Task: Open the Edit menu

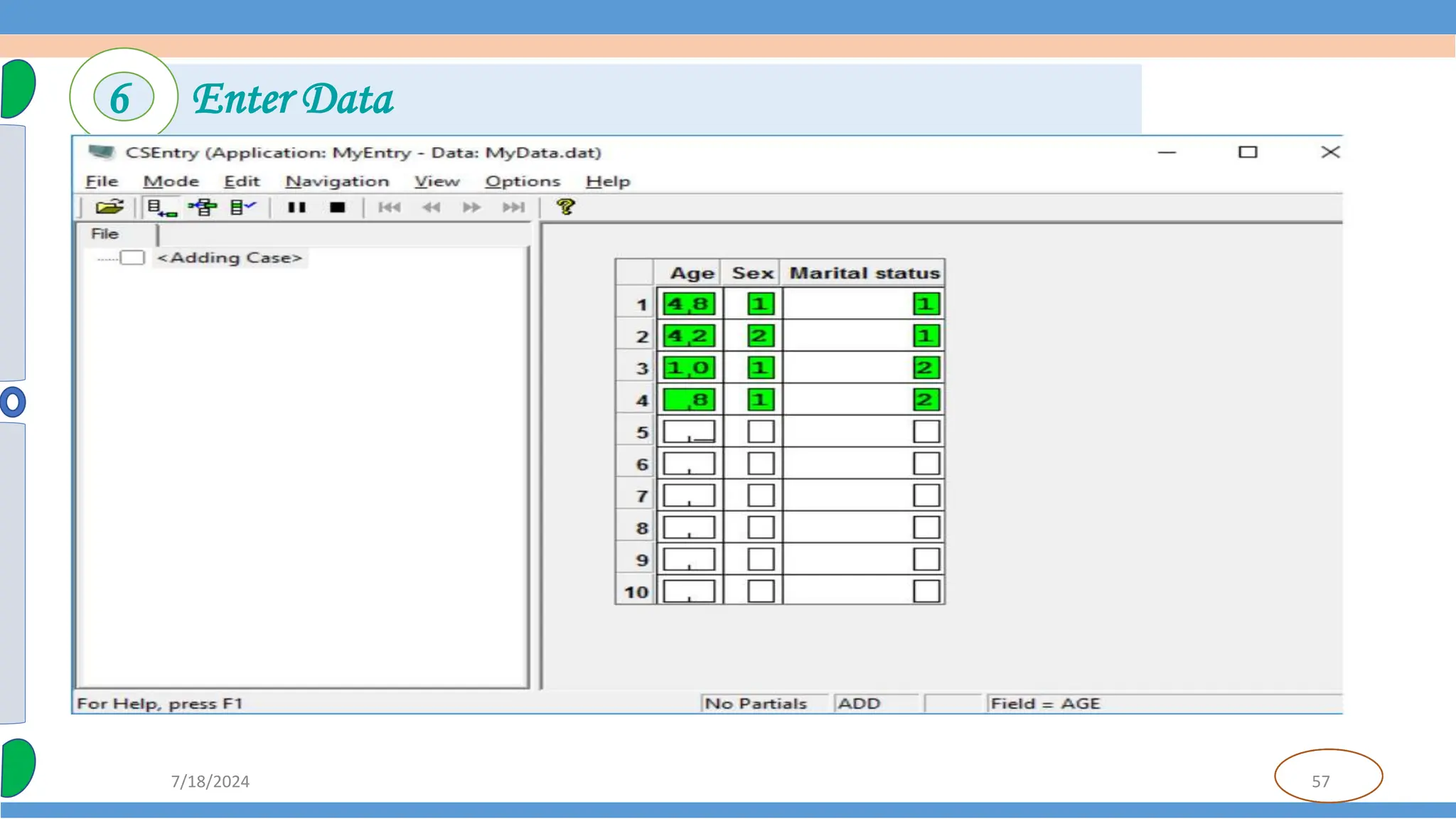Action: (242, 181)
